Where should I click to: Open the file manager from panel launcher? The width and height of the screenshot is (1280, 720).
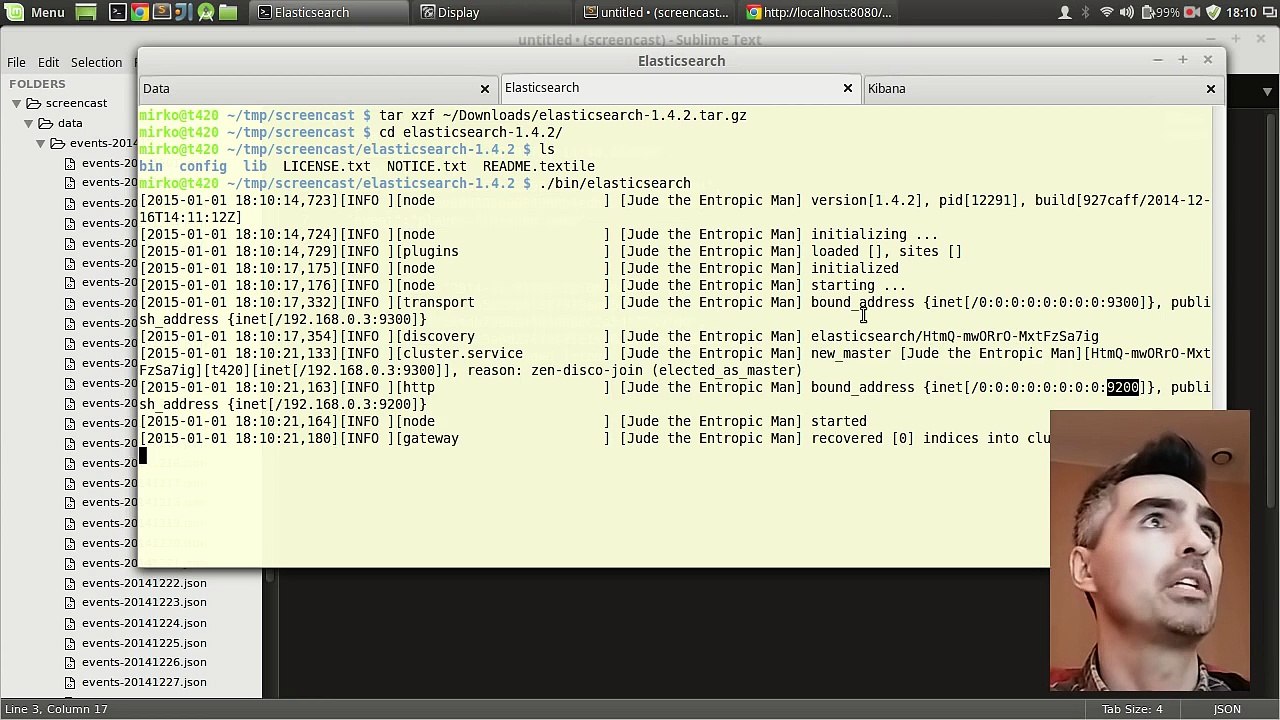pyautogui.click(x=228, y=12)
